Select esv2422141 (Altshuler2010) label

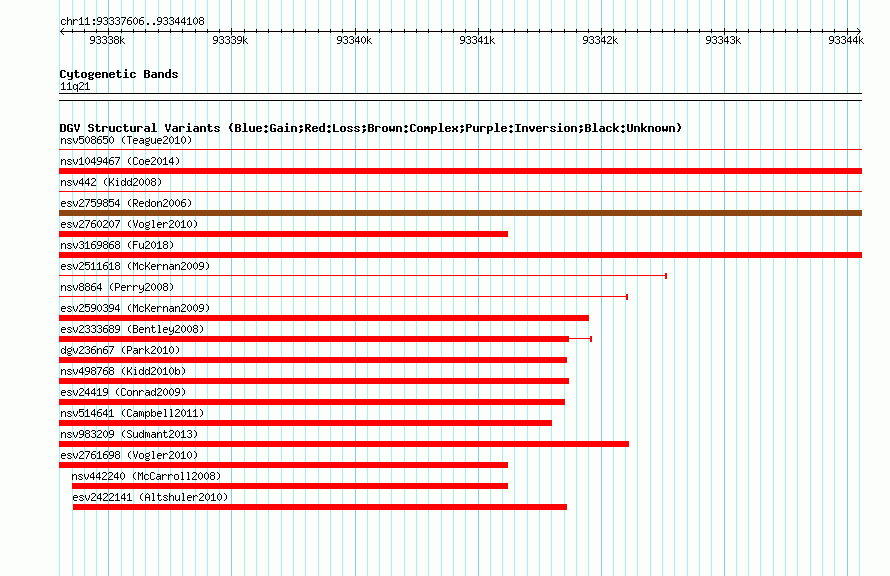click(150, 497)
